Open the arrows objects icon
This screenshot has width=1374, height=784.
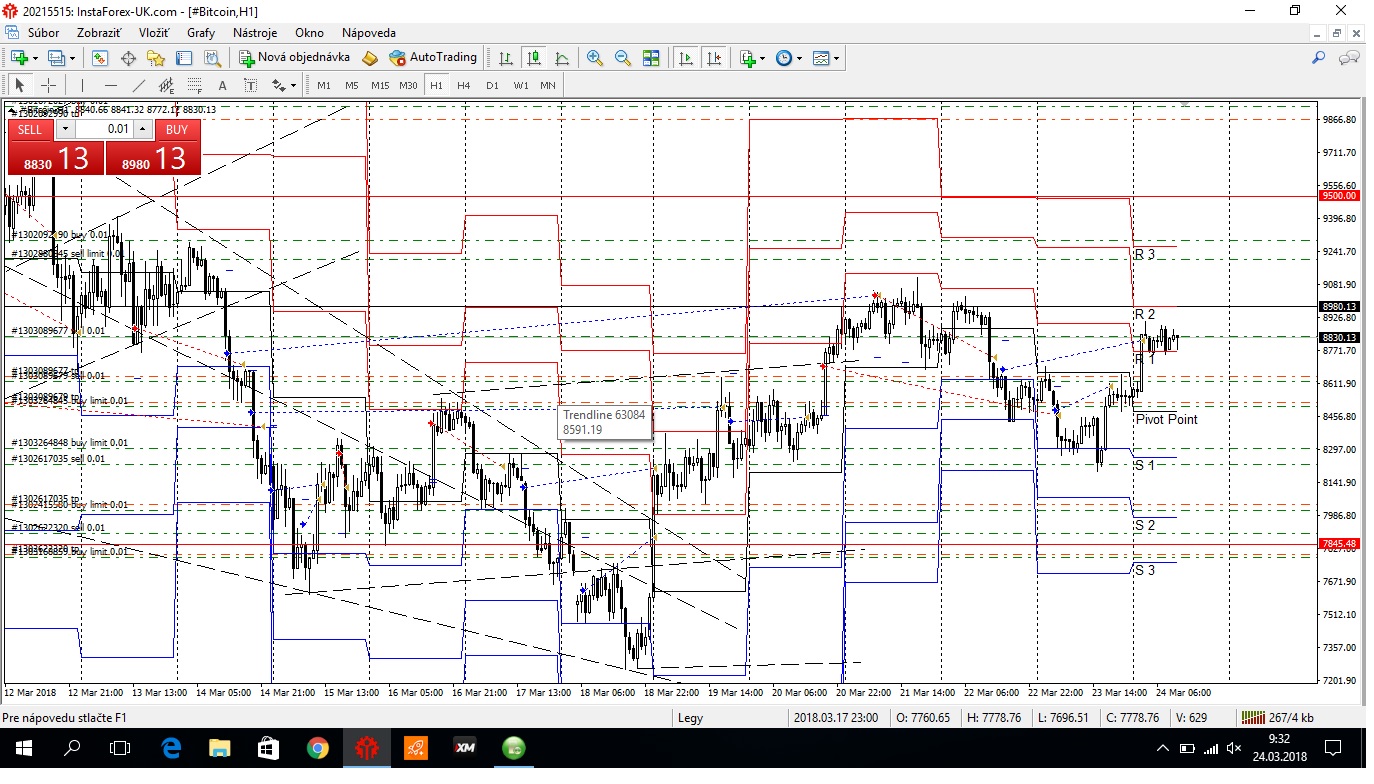point(279,85)
